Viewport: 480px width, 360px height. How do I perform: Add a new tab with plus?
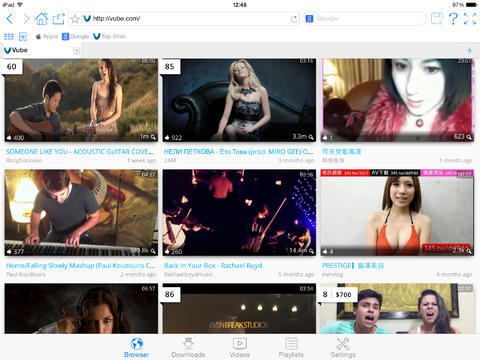469,51
